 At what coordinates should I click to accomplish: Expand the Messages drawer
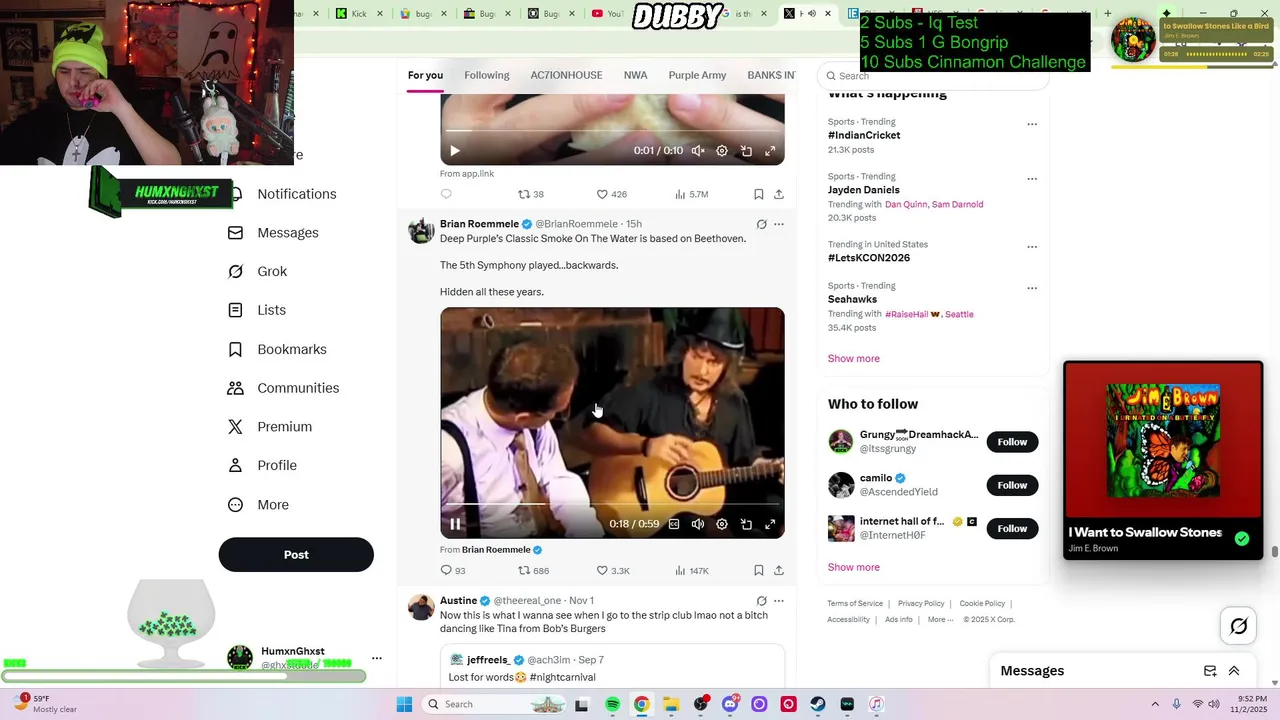tap(1234, 671)
